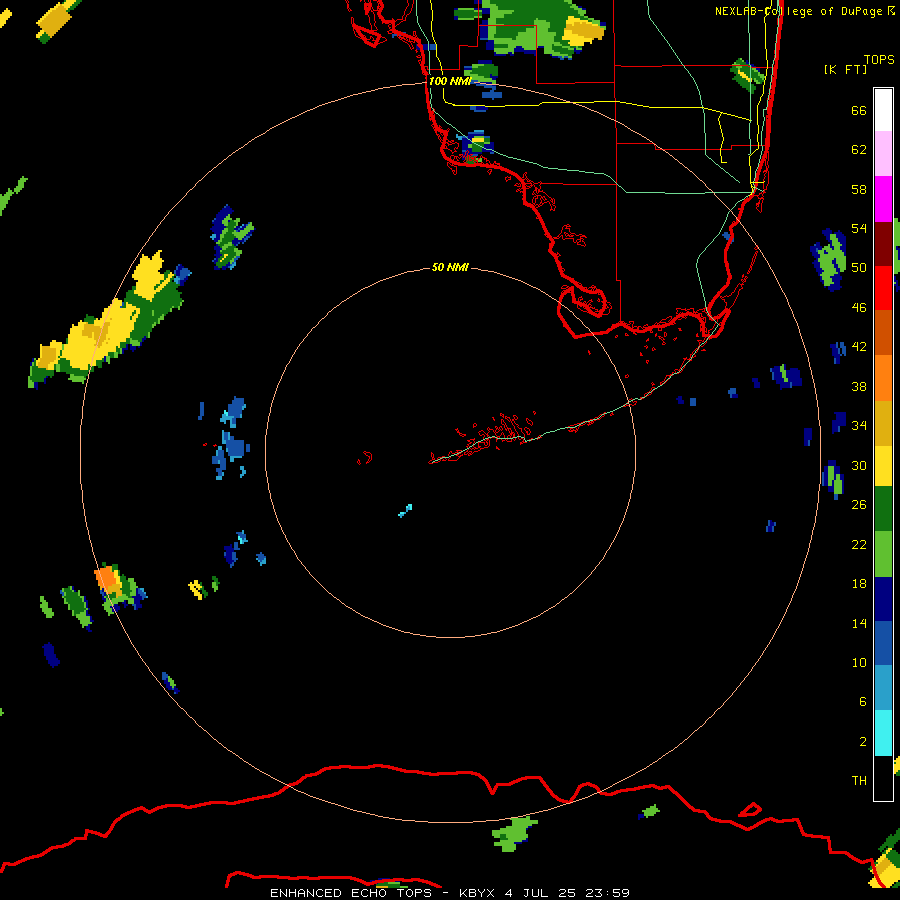Click the black TH legend swatch
The height and width of the screenshot is (900, 900).
click(883, 778)
